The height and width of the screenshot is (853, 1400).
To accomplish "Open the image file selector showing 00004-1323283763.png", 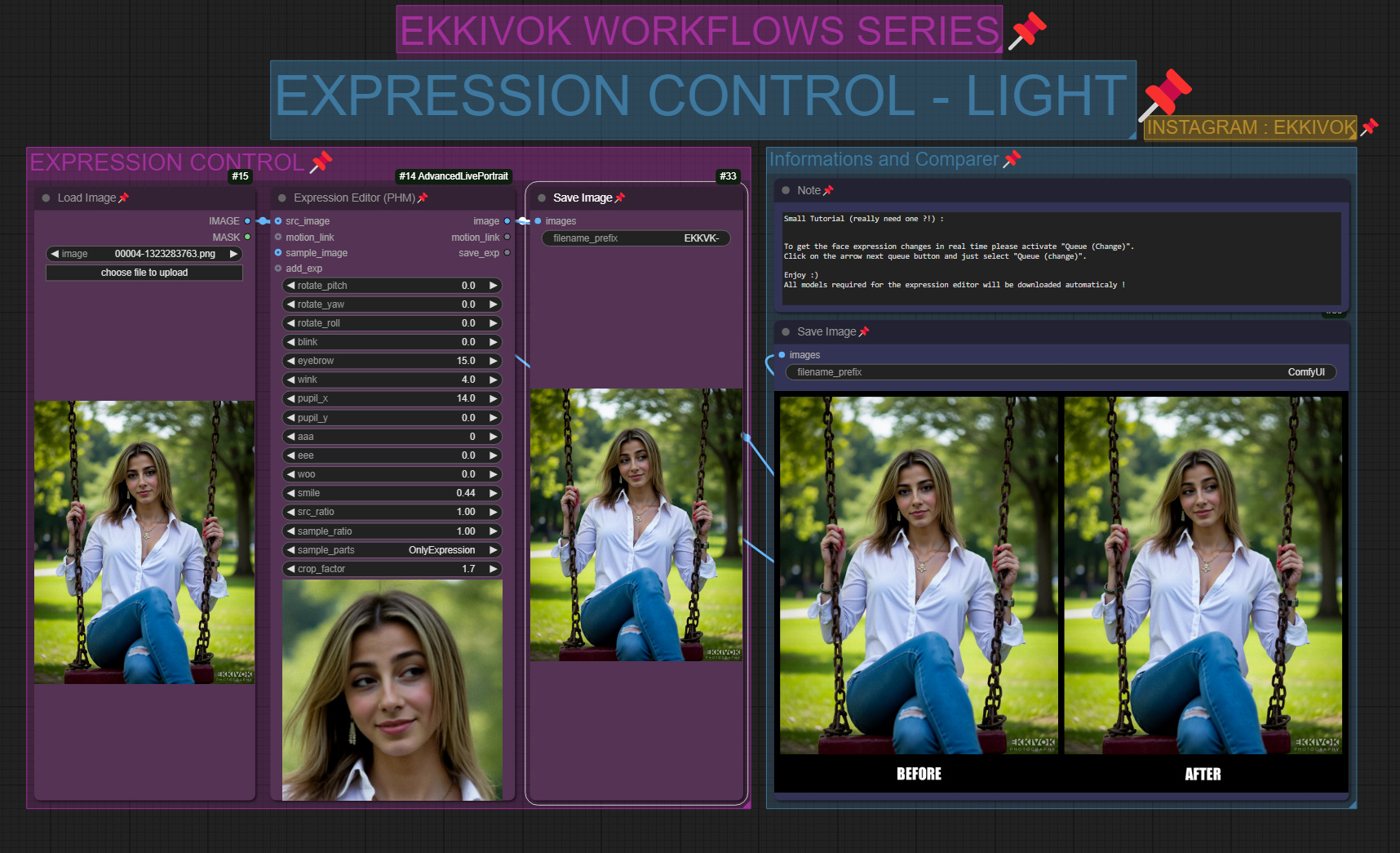I will (x=144, y=253).
